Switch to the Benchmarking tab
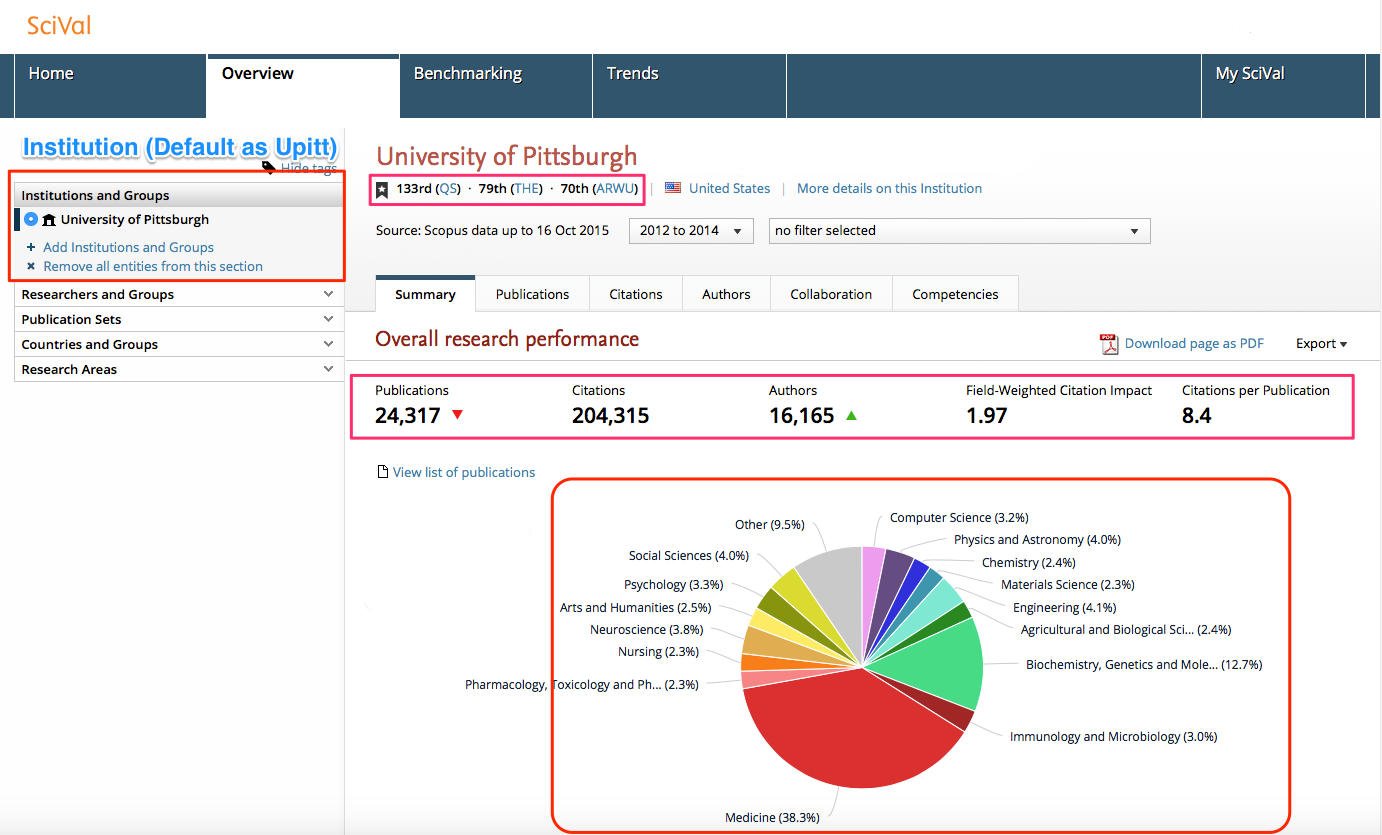 (468, 73)
